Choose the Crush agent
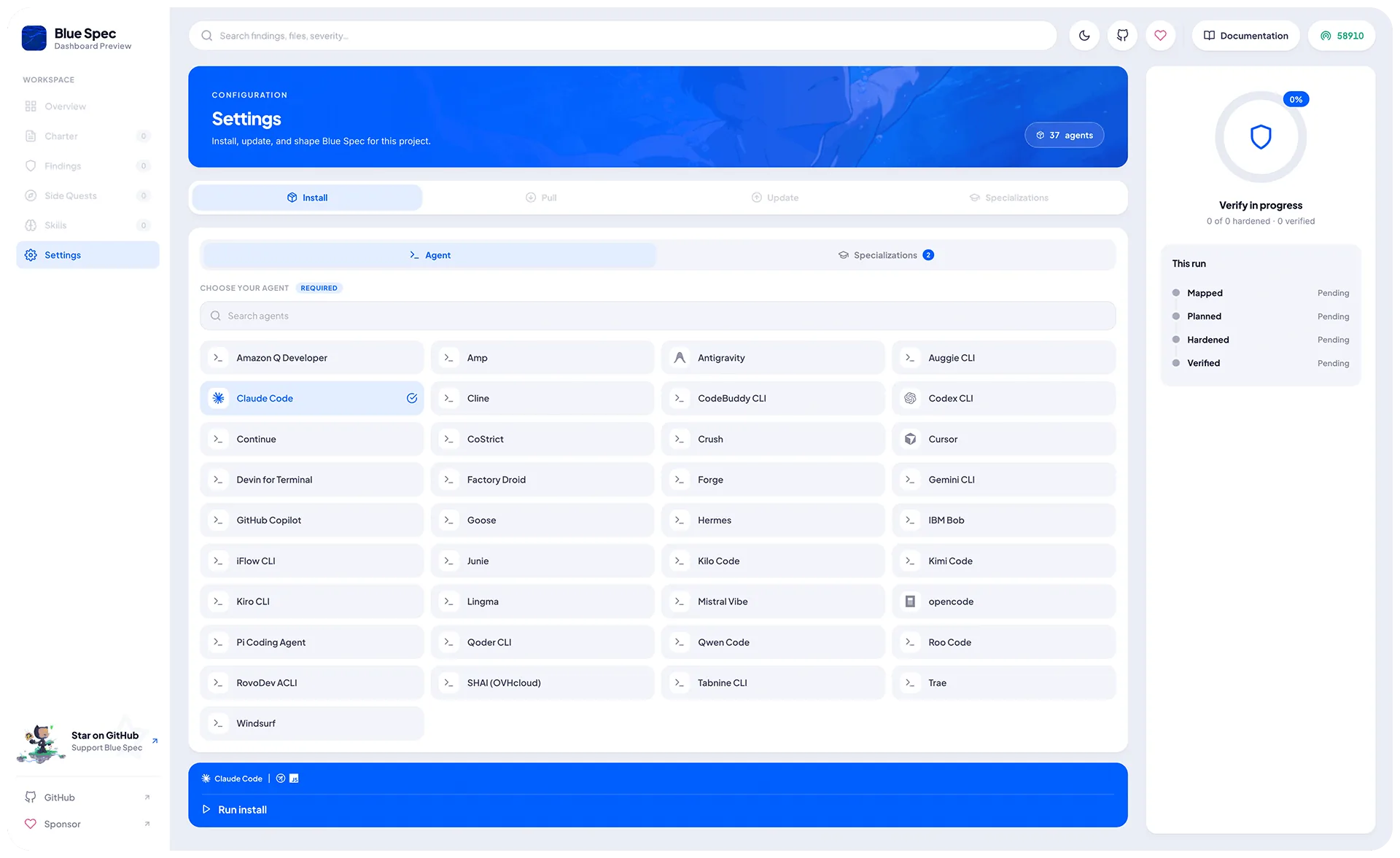Image resolution: width=1400 pixels, height=858 pixels. 773,439
